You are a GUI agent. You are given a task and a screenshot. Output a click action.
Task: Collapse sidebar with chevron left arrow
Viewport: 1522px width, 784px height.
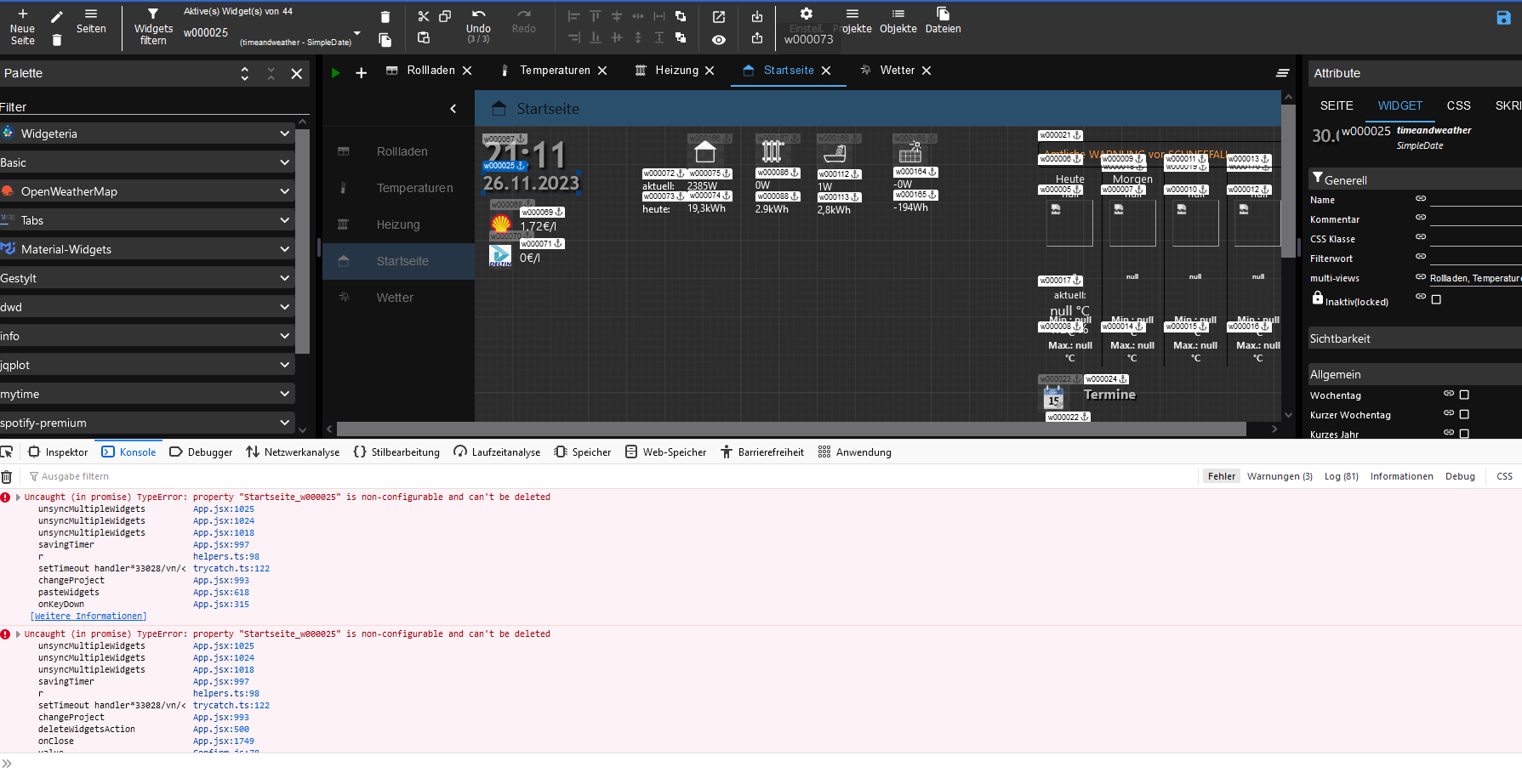pos(453,109)
